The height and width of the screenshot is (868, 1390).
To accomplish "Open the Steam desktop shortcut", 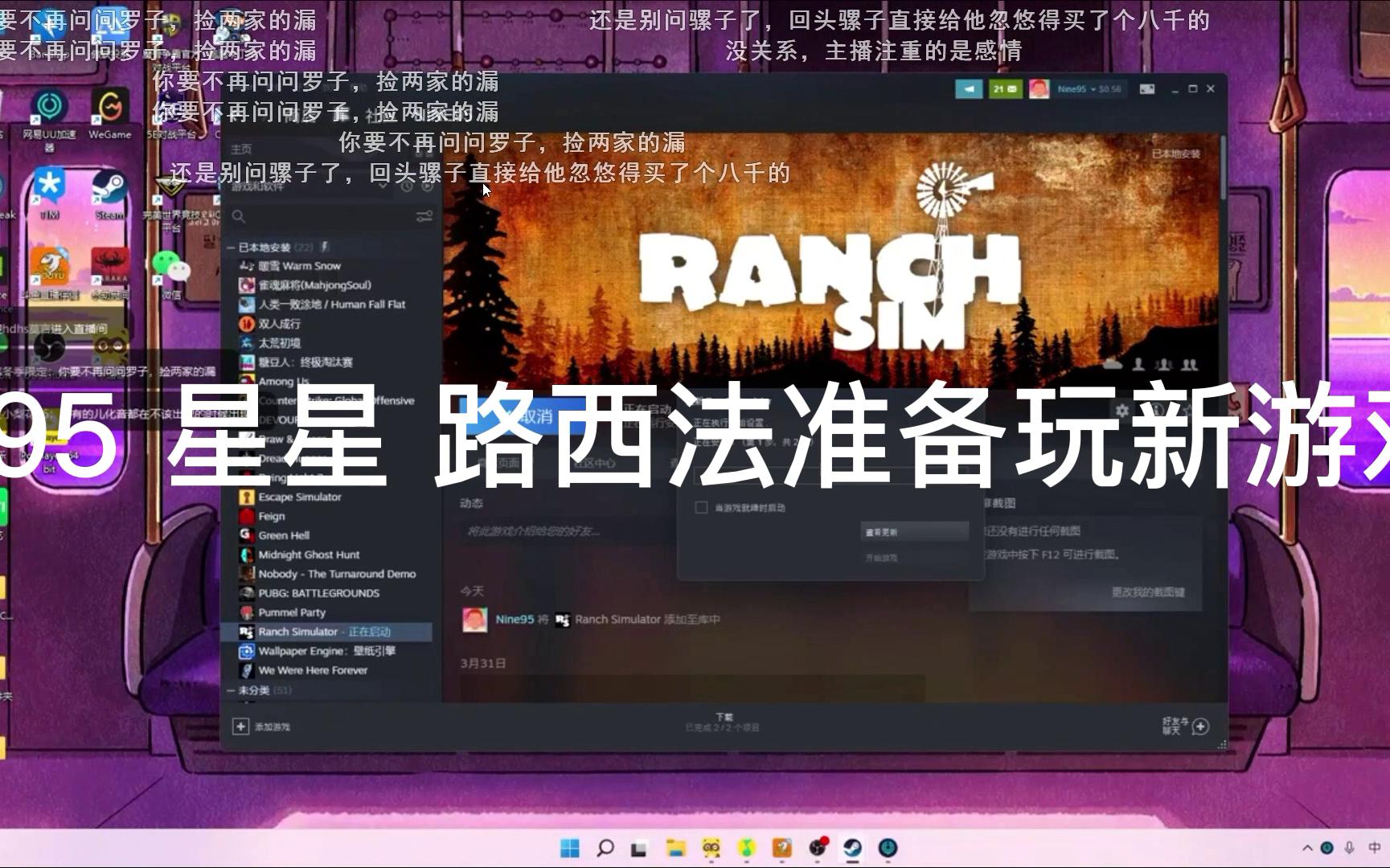I will (109, 194).
